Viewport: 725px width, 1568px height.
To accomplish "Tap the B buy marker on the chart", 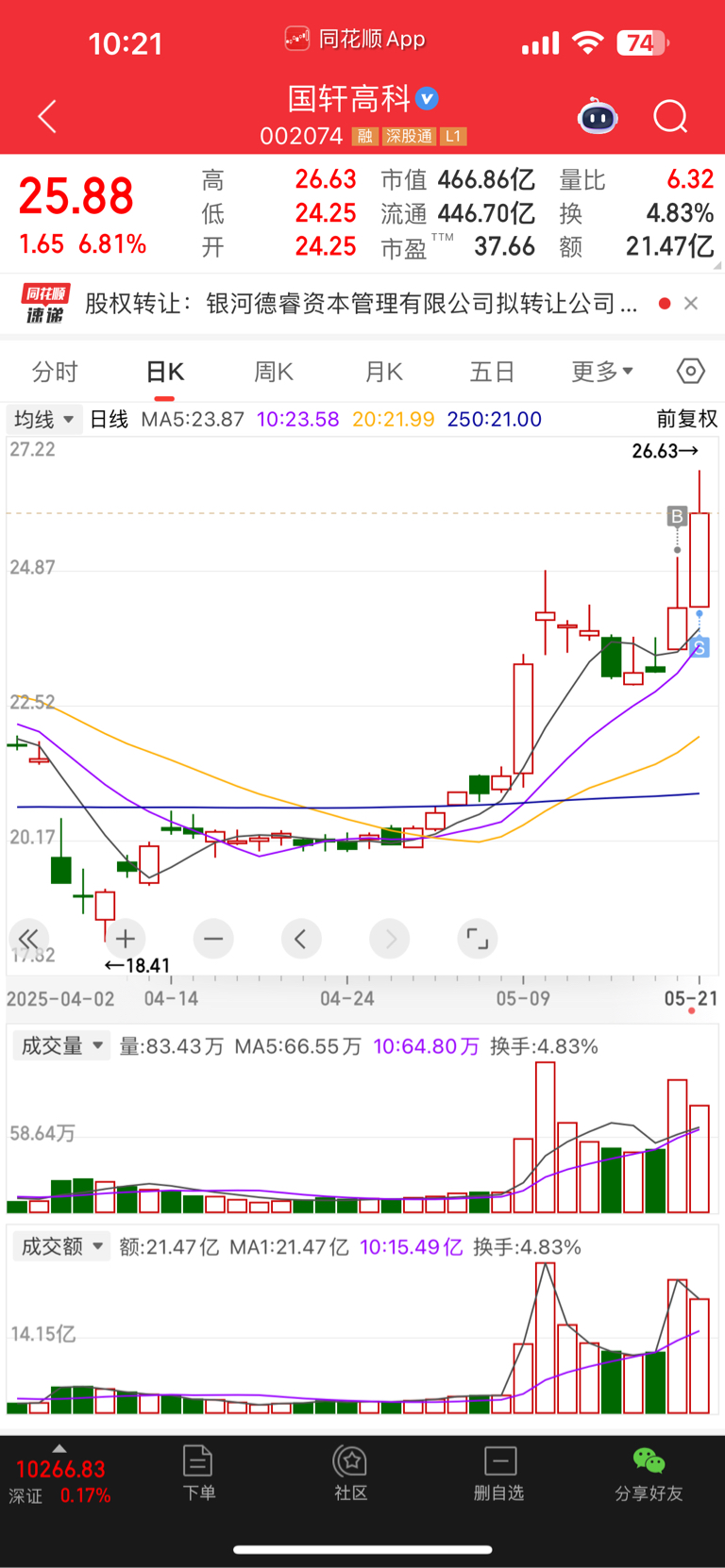I will point(677,516).
